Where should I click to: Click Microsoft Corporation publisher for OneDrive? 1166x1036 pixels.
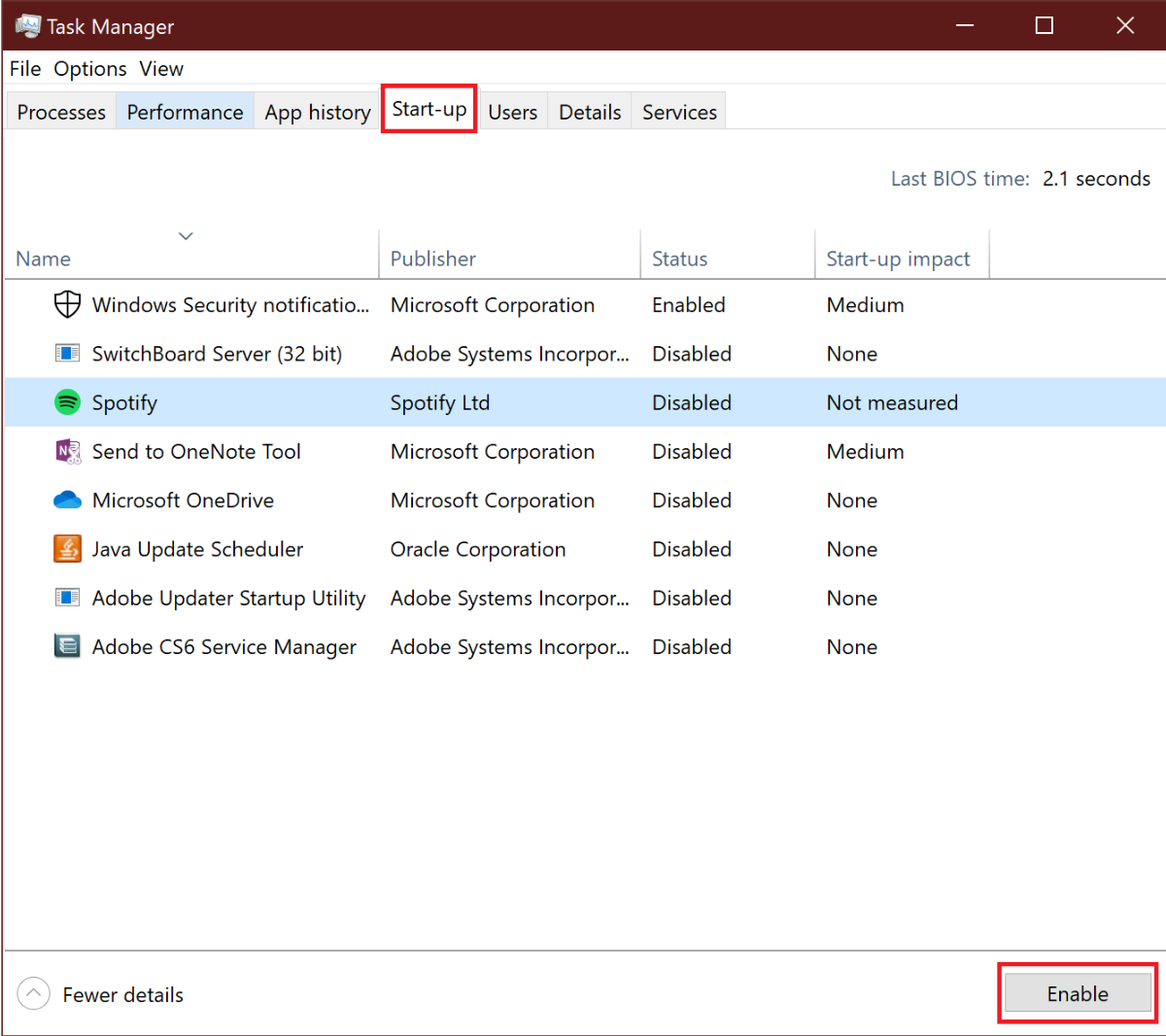[x=493, y=501]
